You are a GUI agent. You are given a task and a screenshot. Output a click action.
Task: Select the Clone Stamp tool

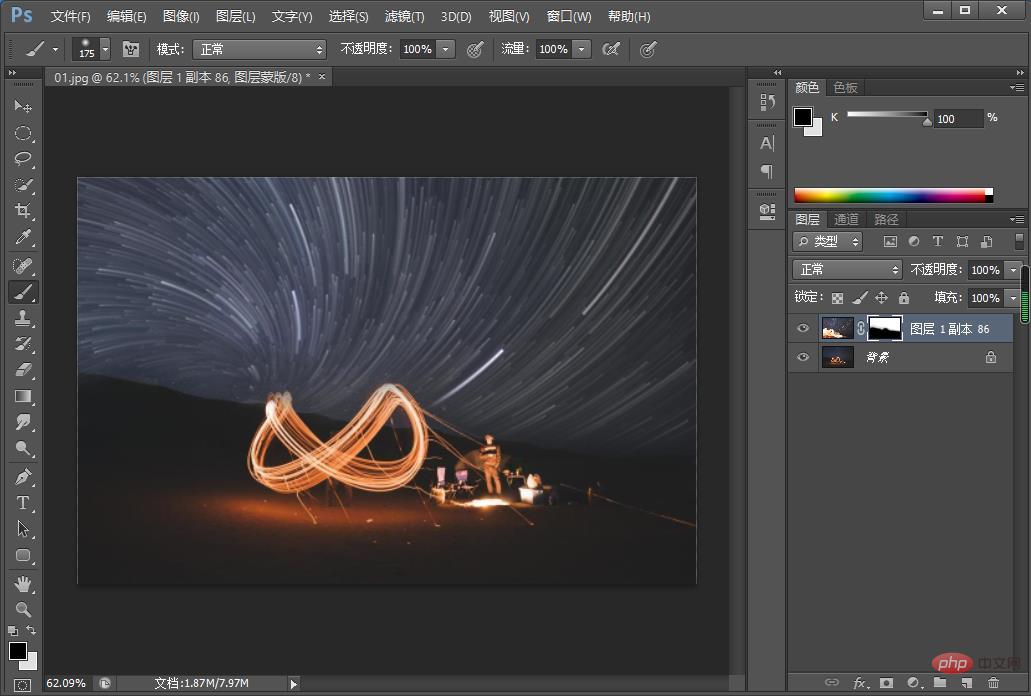(x=23, y=318)
